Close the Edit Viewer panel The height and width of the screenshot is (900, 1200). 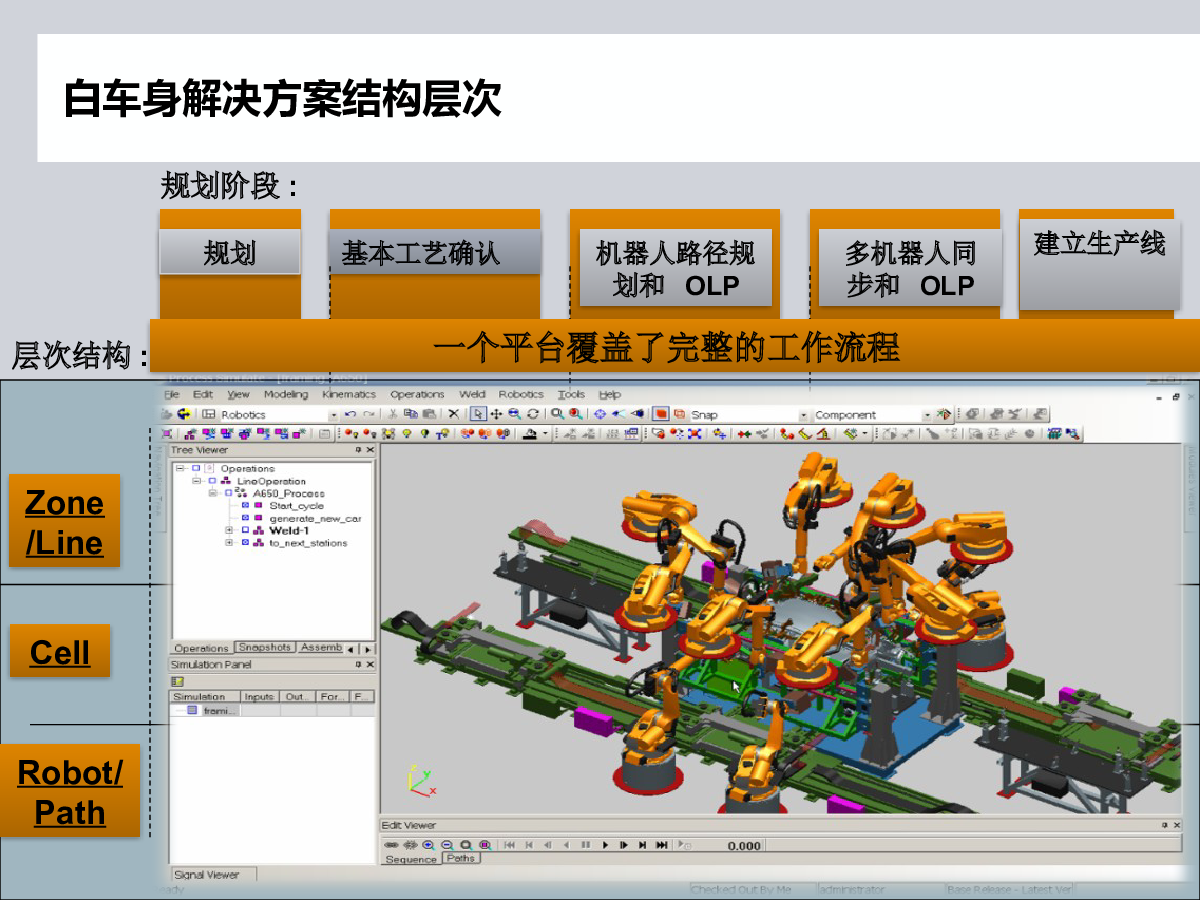pyautogui.click(x=1177, y=825)
